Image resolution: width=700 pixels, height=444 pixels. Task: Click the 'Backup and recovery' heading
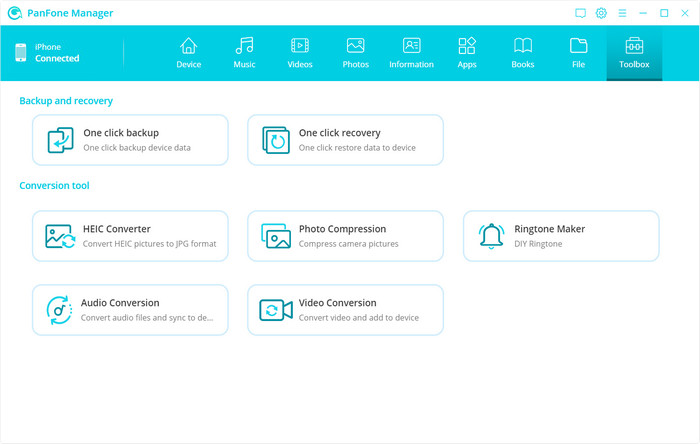(66, 101)
